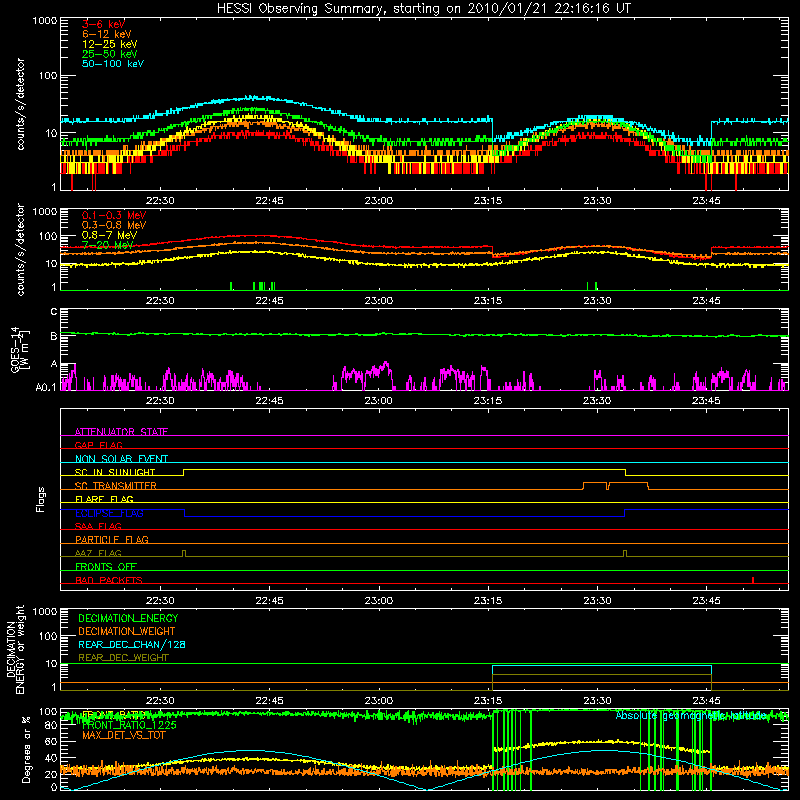
Task: Click the Absolute geomagnetic latitude label
Action: 691,716
